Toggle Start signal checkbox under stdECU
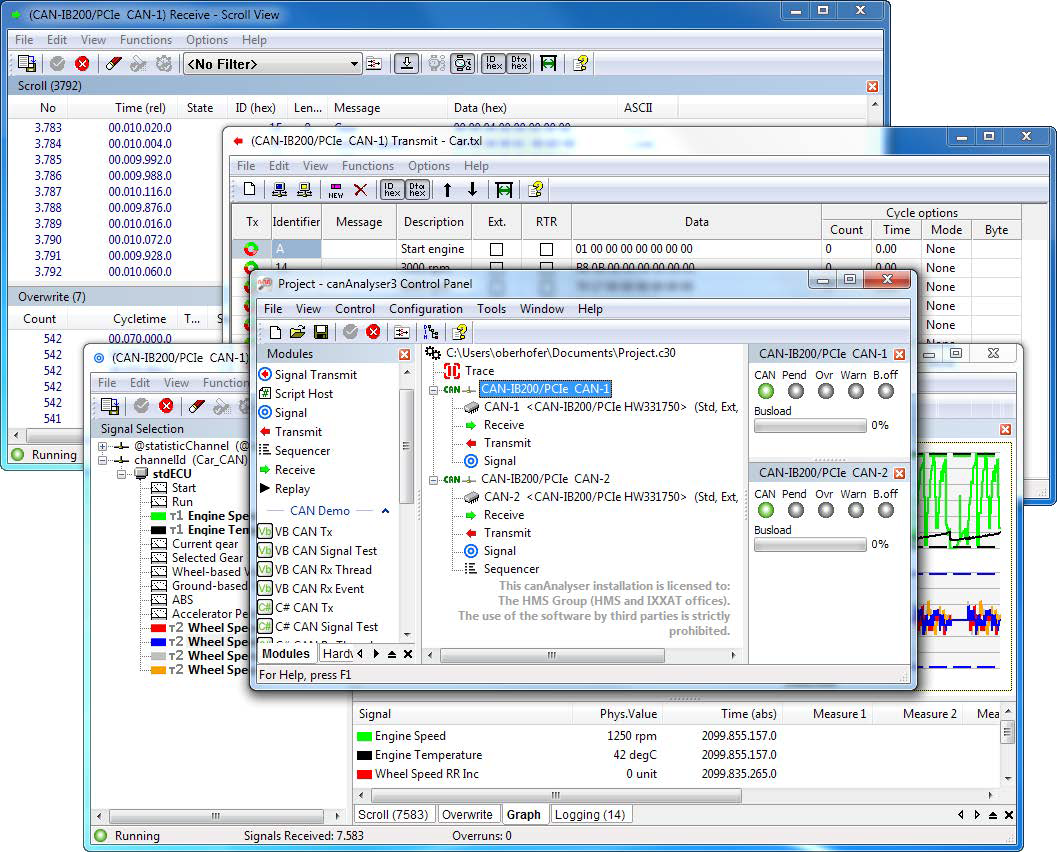The width and height of the screenshot is (1057, 852). [159, 488]
